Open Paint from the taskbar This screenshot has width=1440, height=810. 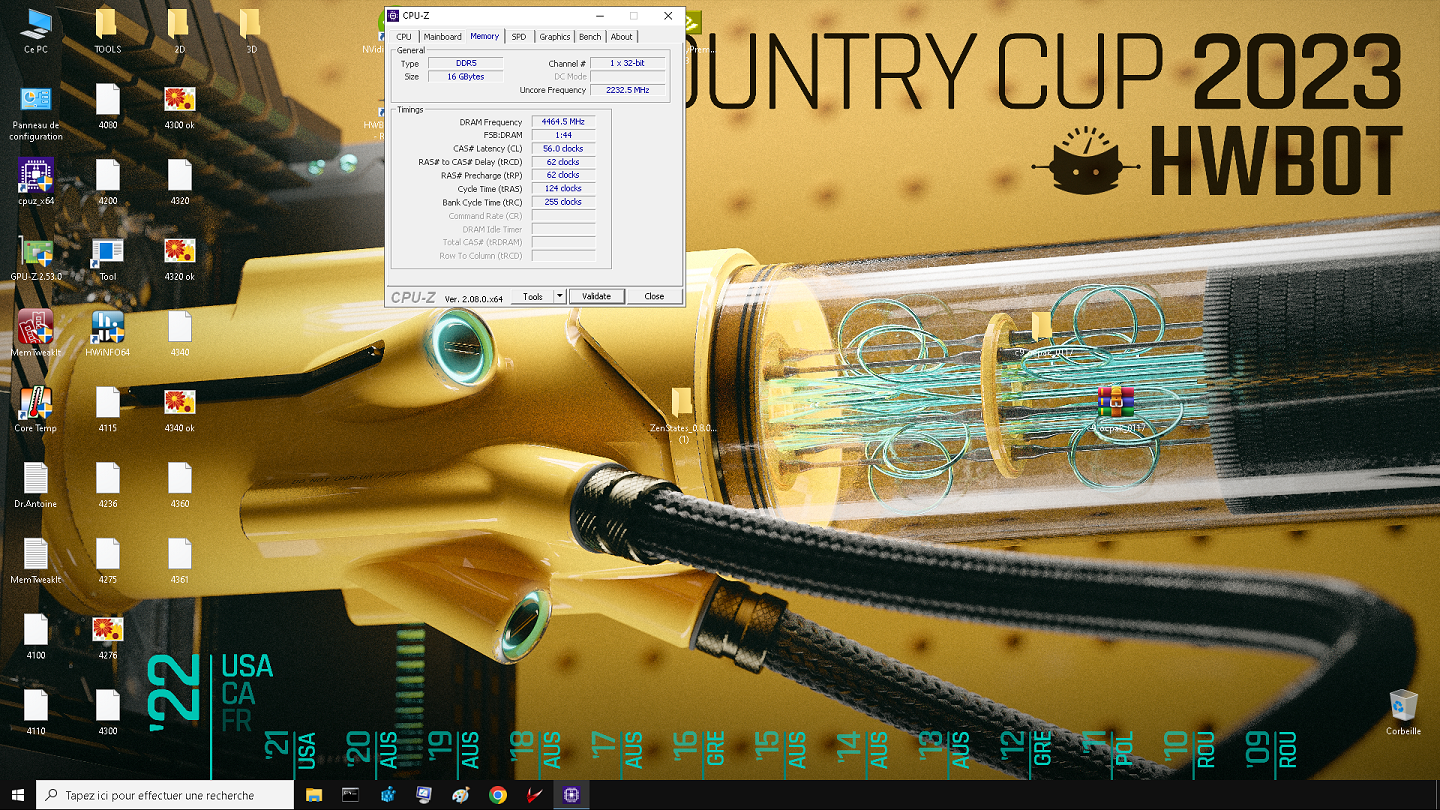(461, 795)
